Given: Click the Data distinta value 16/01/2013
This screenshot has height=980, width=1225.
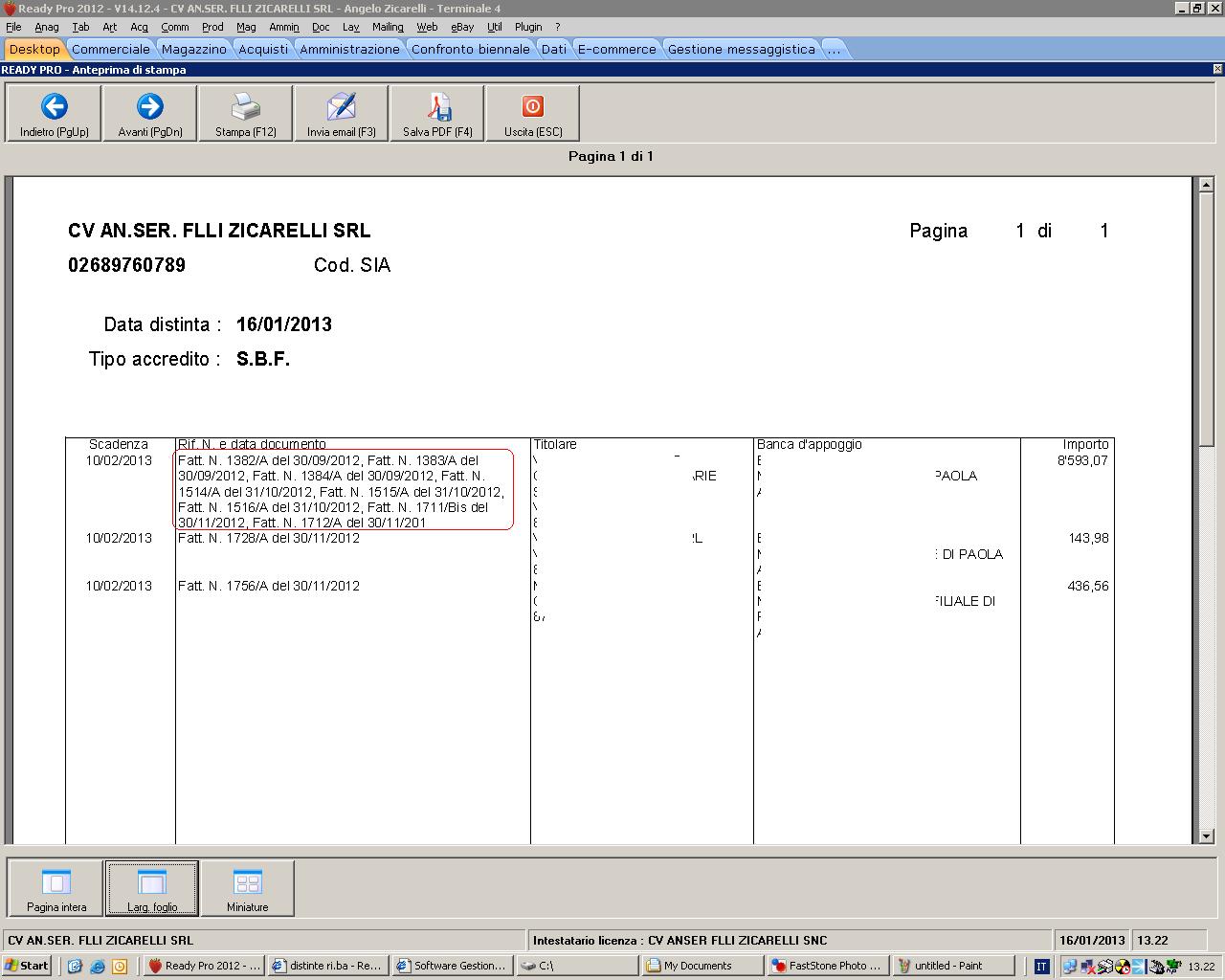Looking at the screenshot, I should [x=284, y=324].
